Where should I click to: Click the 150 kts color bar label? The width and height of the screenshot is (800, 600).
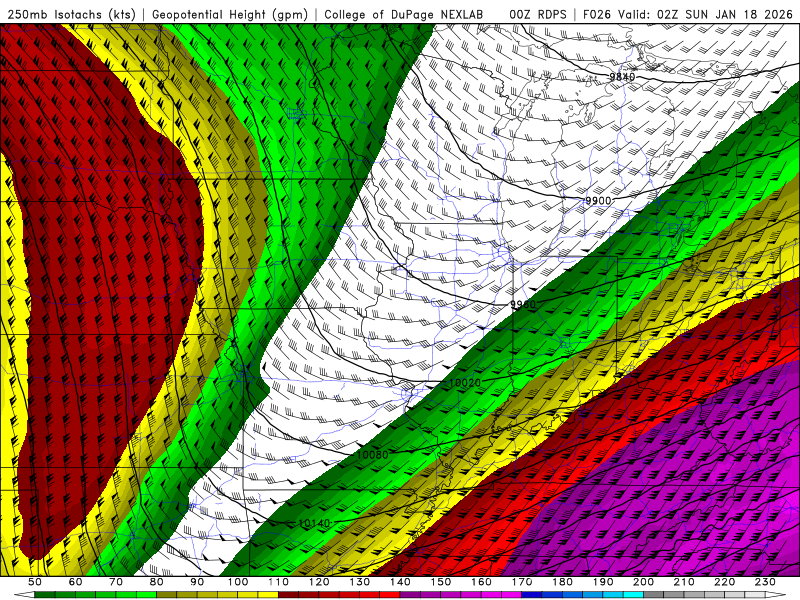pyautogui.click(x=440, y=582)
